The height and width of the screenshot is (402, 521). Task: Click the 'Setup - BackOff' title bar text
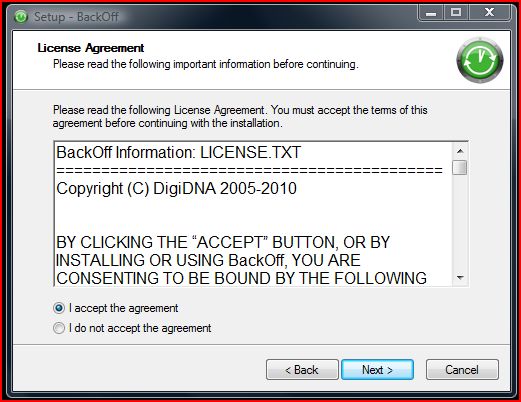coord(76,17)
